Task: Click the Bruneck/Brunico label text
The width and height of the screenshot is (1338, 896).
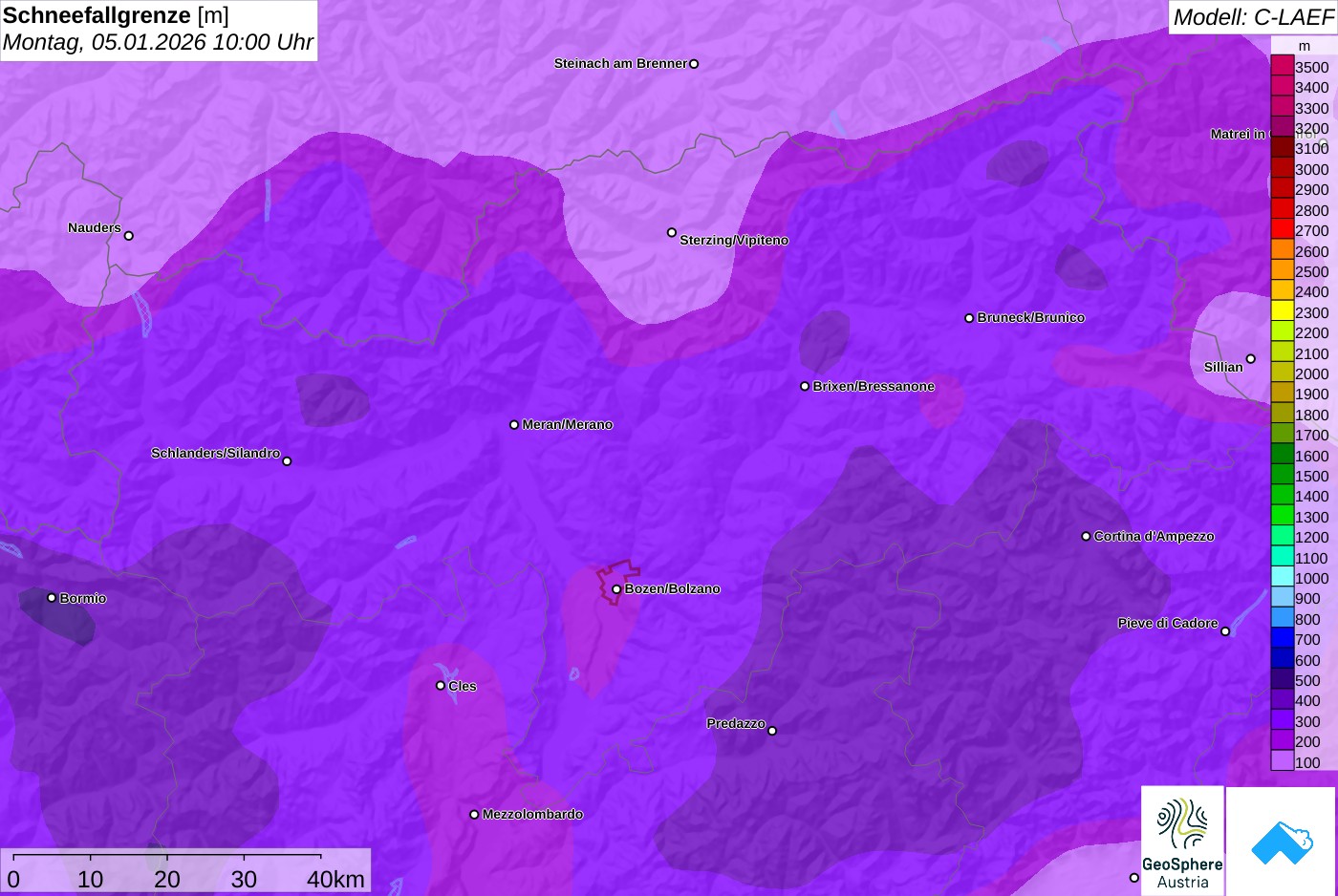Action: pos(1031,317)
